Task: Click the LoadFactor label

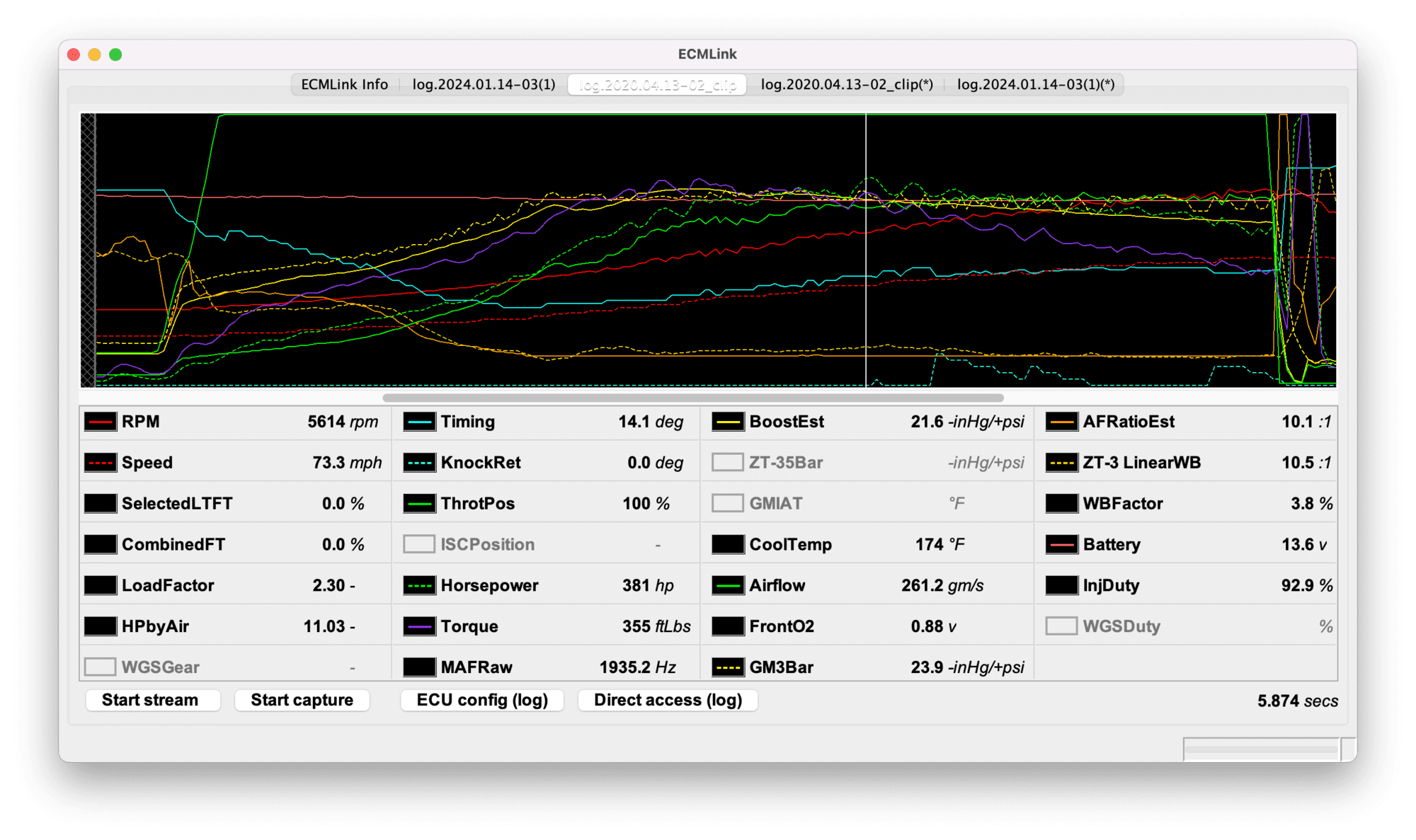Action: pos(168,586)
